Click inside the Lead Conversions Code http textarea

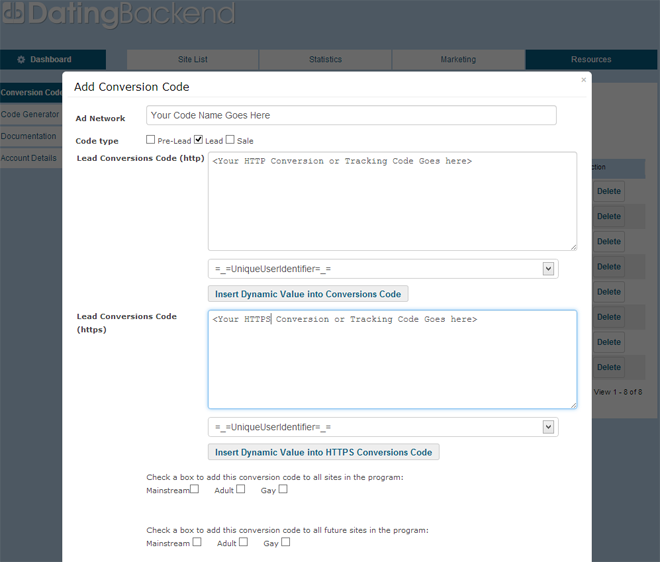click(x=392, y=201)
